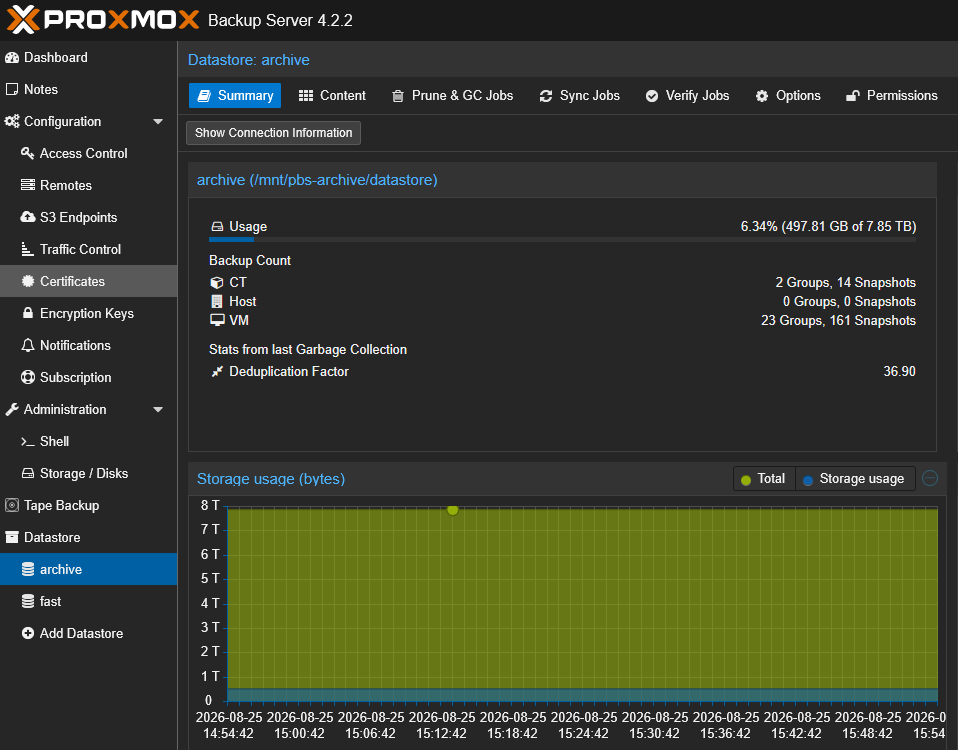Click the Storage / Disks drive icon
The image size is (958, 750).
[27, 473]
